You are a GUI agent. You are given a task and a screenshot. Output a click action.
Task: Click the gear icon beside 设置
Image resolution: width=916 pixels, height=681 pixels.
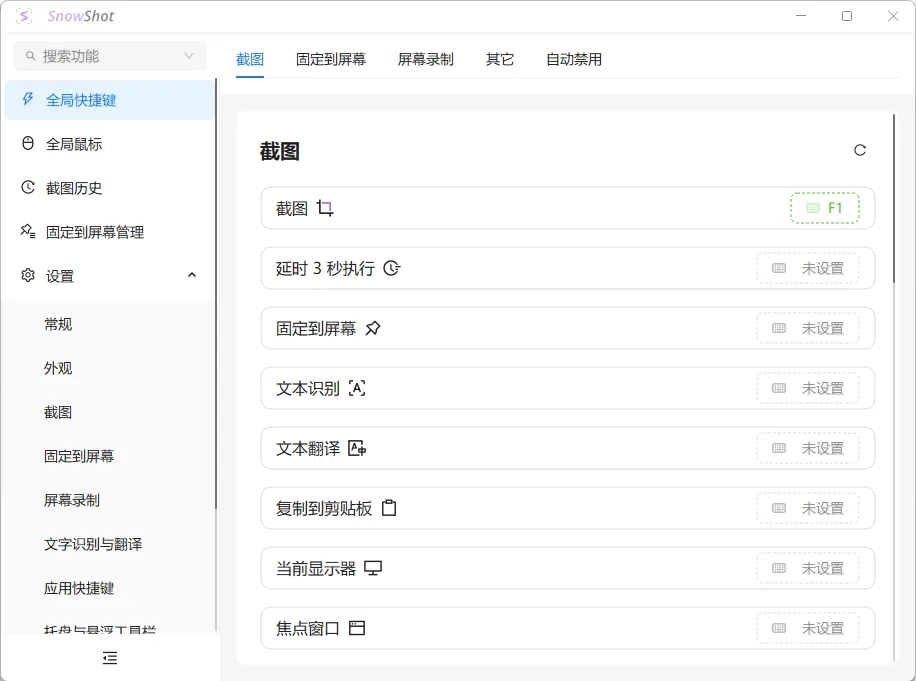point(27,275)
